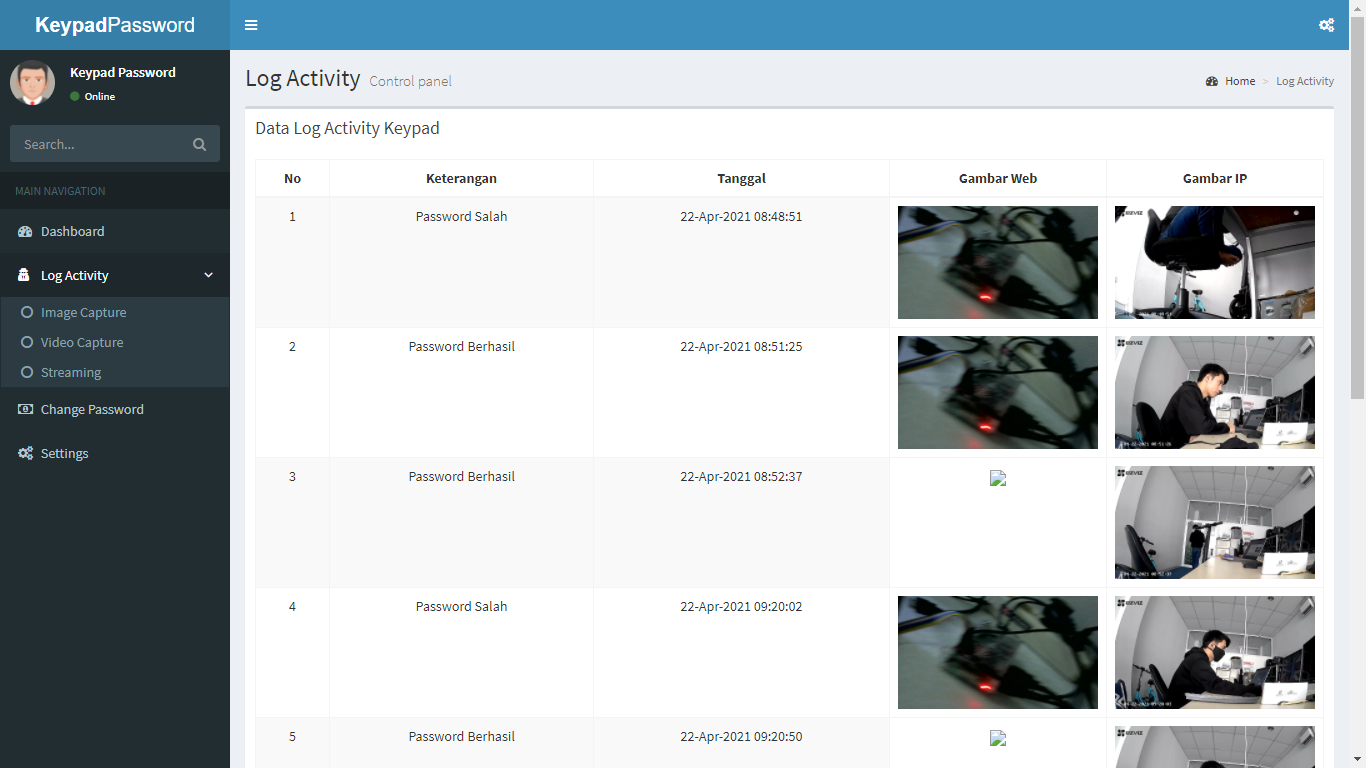
Task: Open control sidebar via gears icon
Action: coord(1326,25)
